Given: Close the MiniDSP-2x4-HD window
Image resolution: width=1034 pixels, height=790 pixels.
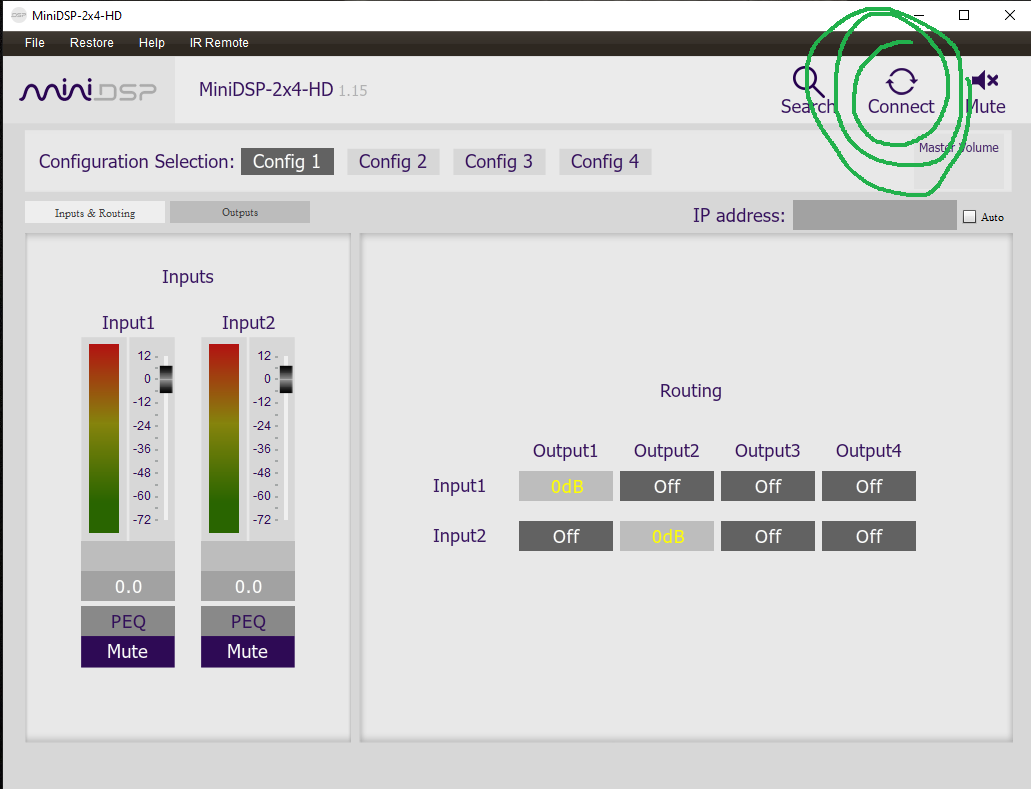Looking at the screenshot, I should (1010, 15).
